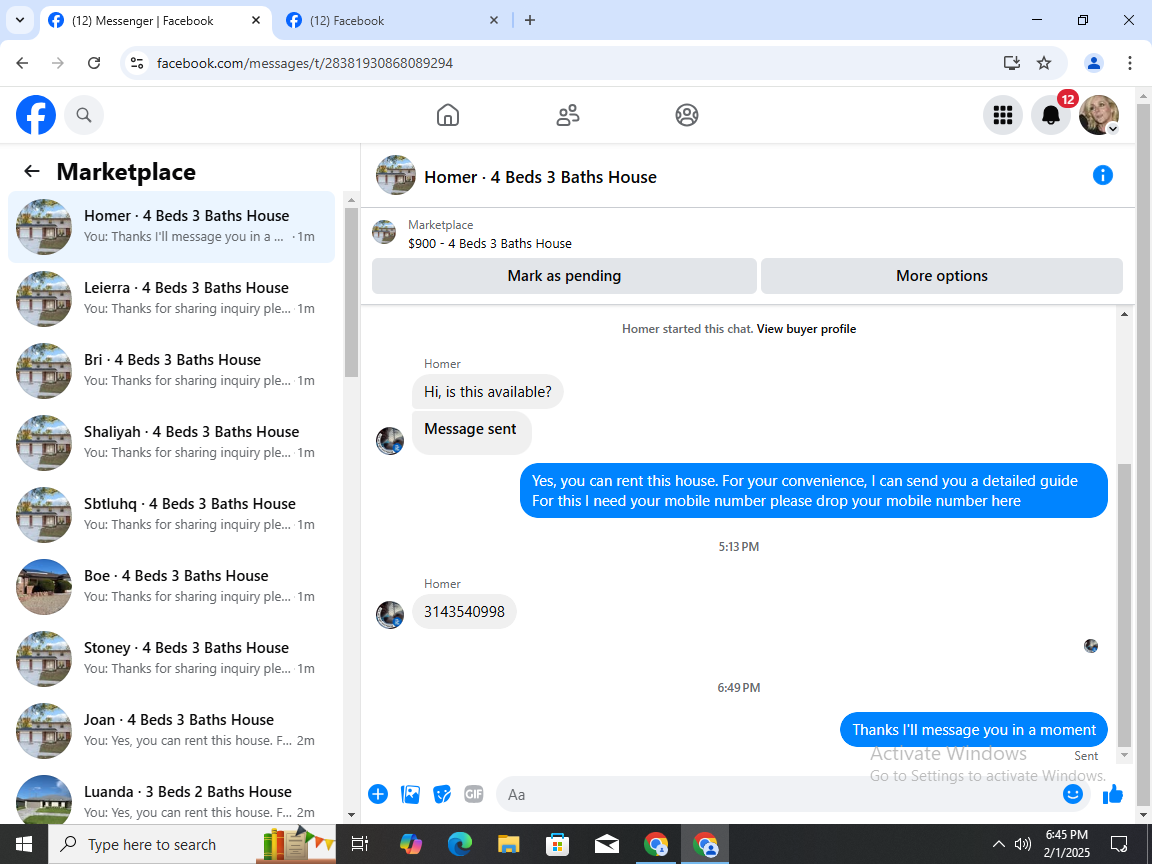1152x864 pixels.
Task: Click Homer's avatar beside phone number message
Action: click(x=389, y=615)
